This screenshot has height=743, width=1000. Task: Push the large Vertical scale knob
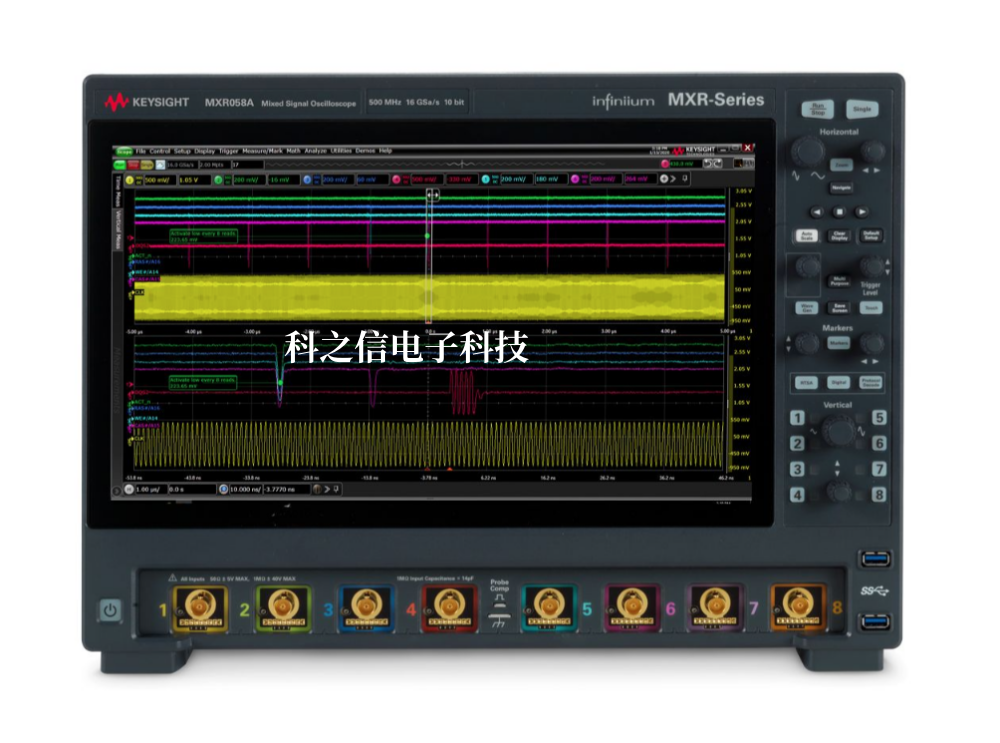[838, 430]
